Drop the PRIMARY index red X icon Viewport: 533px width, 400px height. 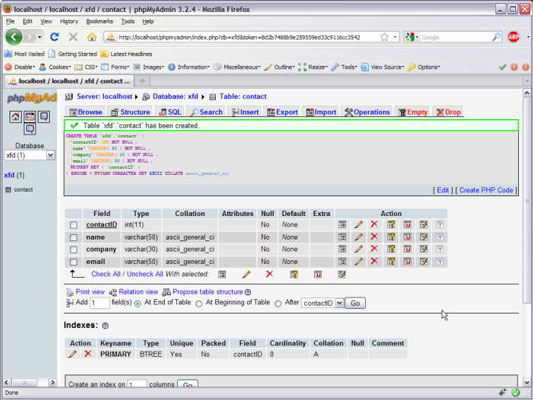click(88, 354)
